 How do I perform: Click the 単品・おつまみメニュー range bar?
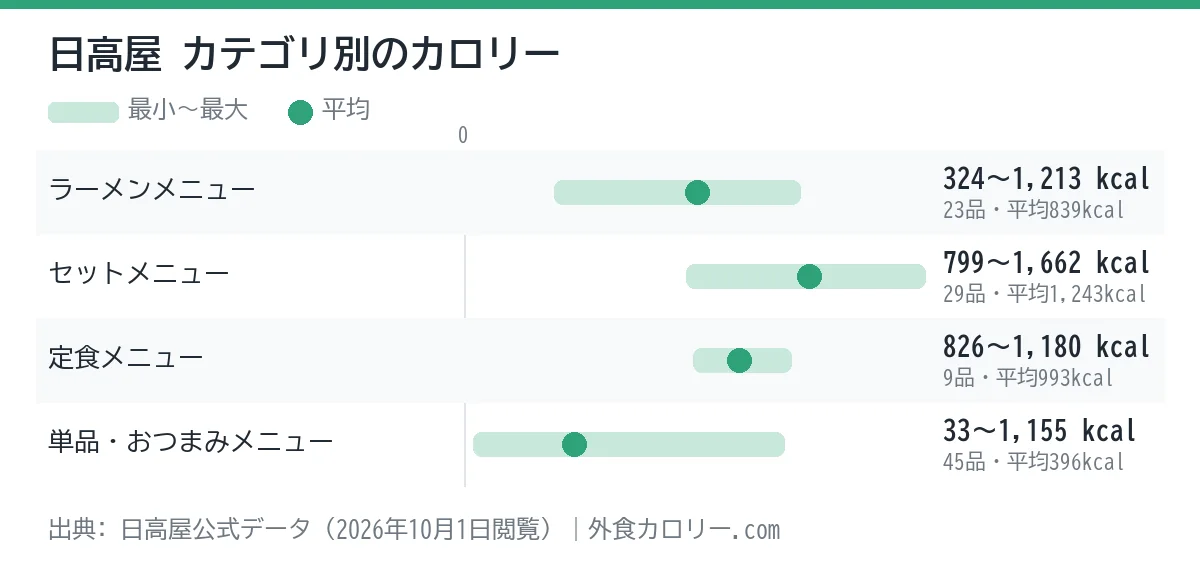[629, 445]
